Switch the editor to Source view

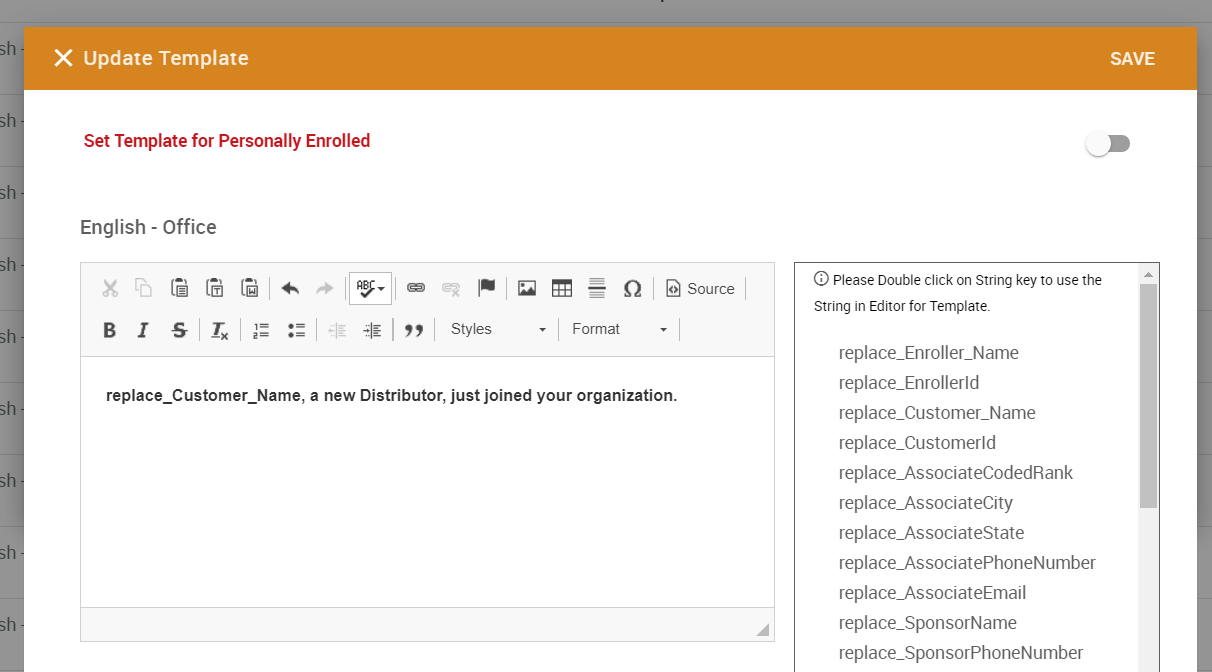[700, 288]
